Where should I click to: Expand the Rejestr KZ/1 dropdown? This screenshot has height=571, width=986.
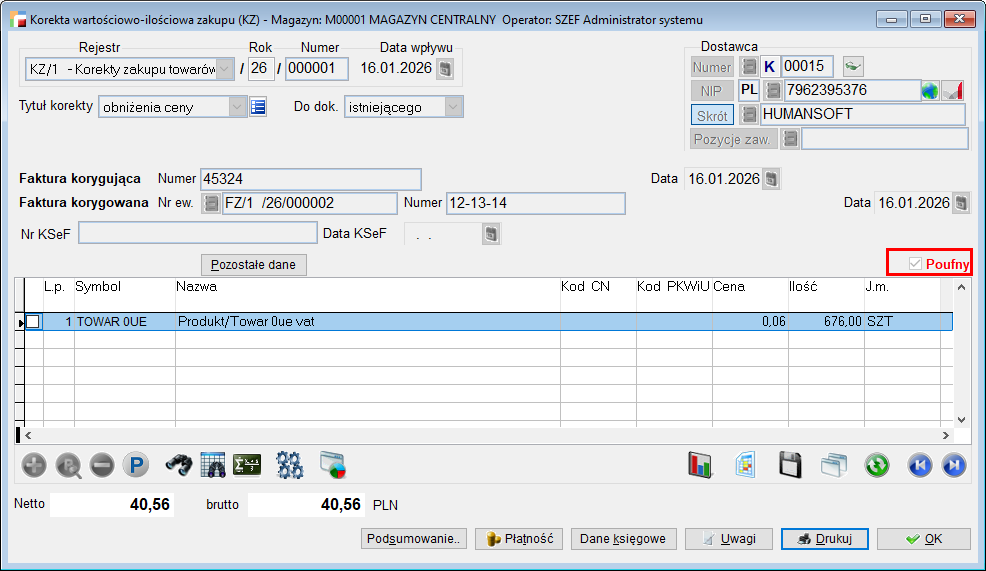(226, 69)
